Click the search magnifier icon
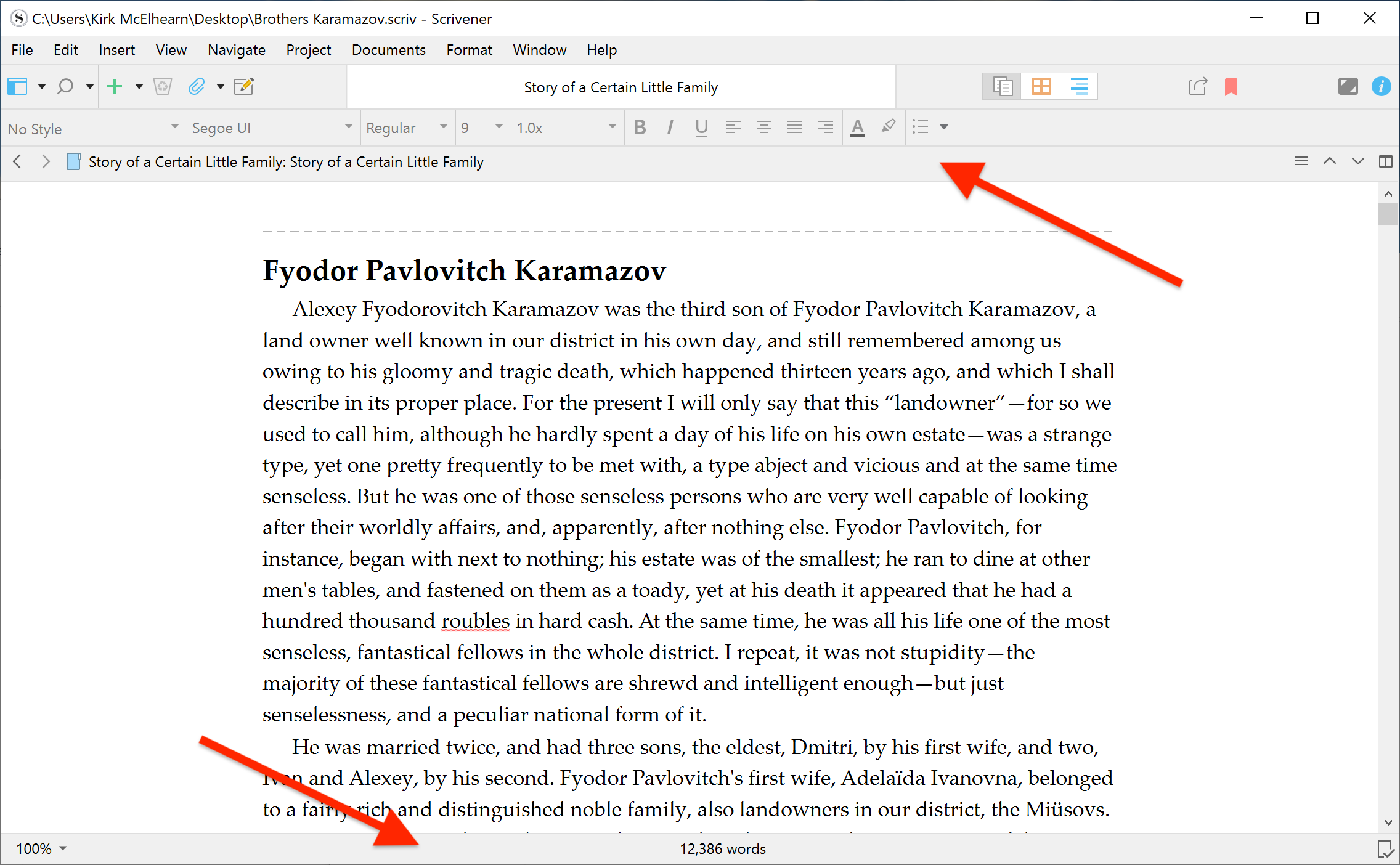 [65, 86]
